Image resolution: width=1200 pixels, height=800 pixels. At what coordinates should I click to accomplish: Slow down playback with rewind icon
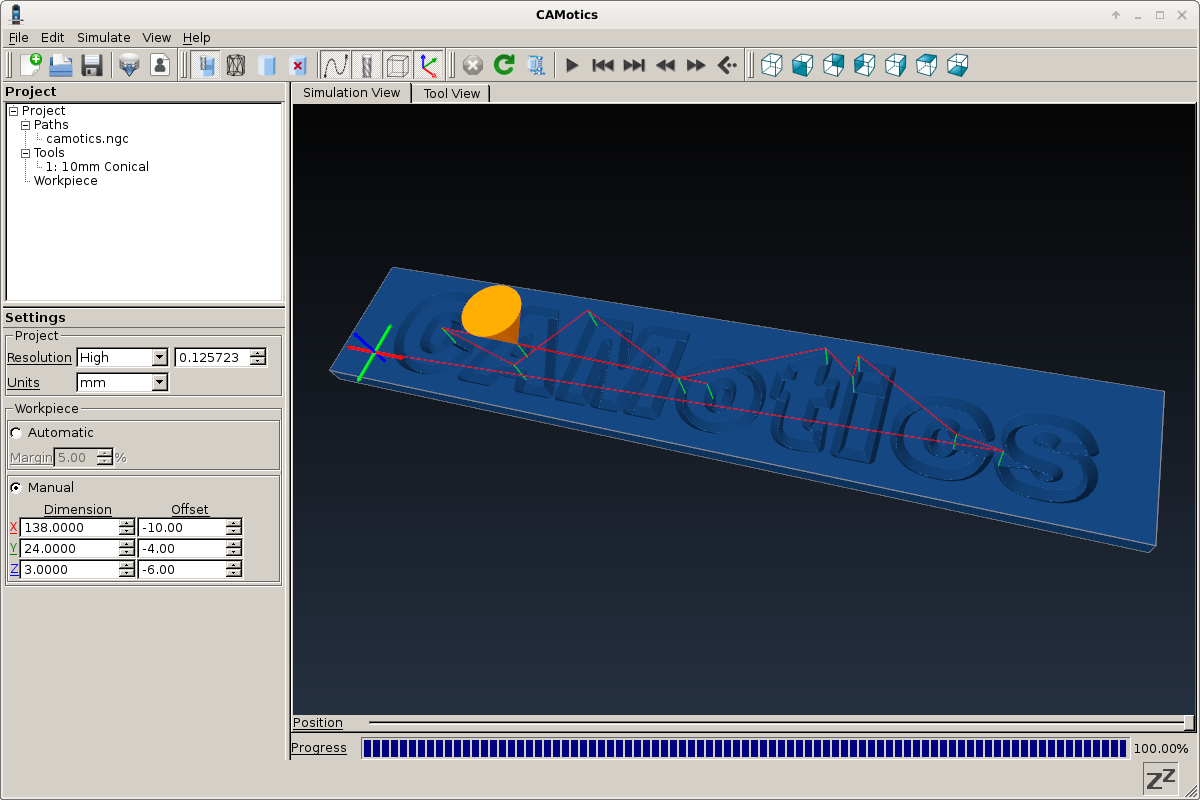(x=665, y=65)
